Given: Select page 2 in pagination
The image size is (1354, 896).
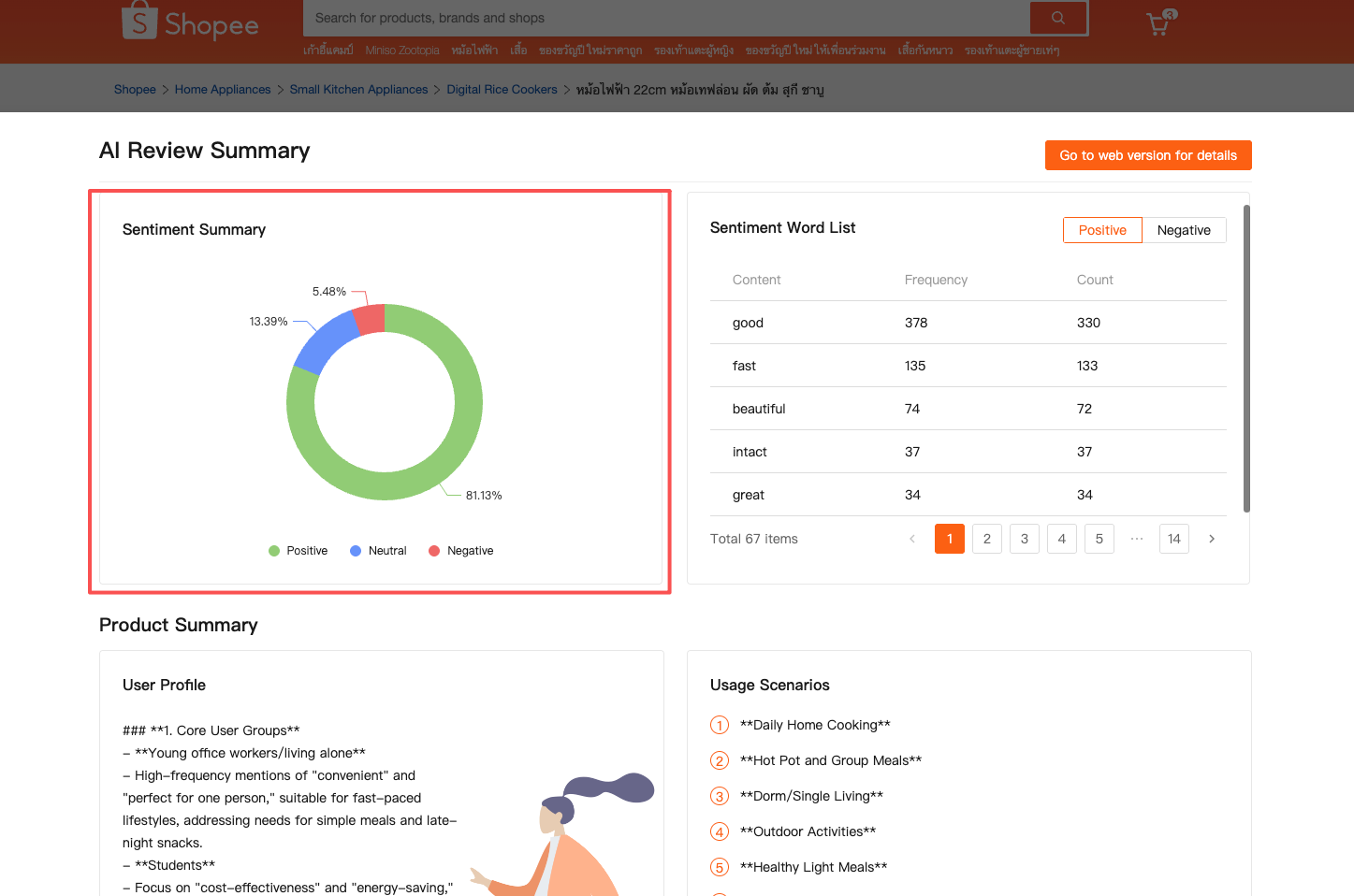Looking at the screenshot, I should (987, 539).
